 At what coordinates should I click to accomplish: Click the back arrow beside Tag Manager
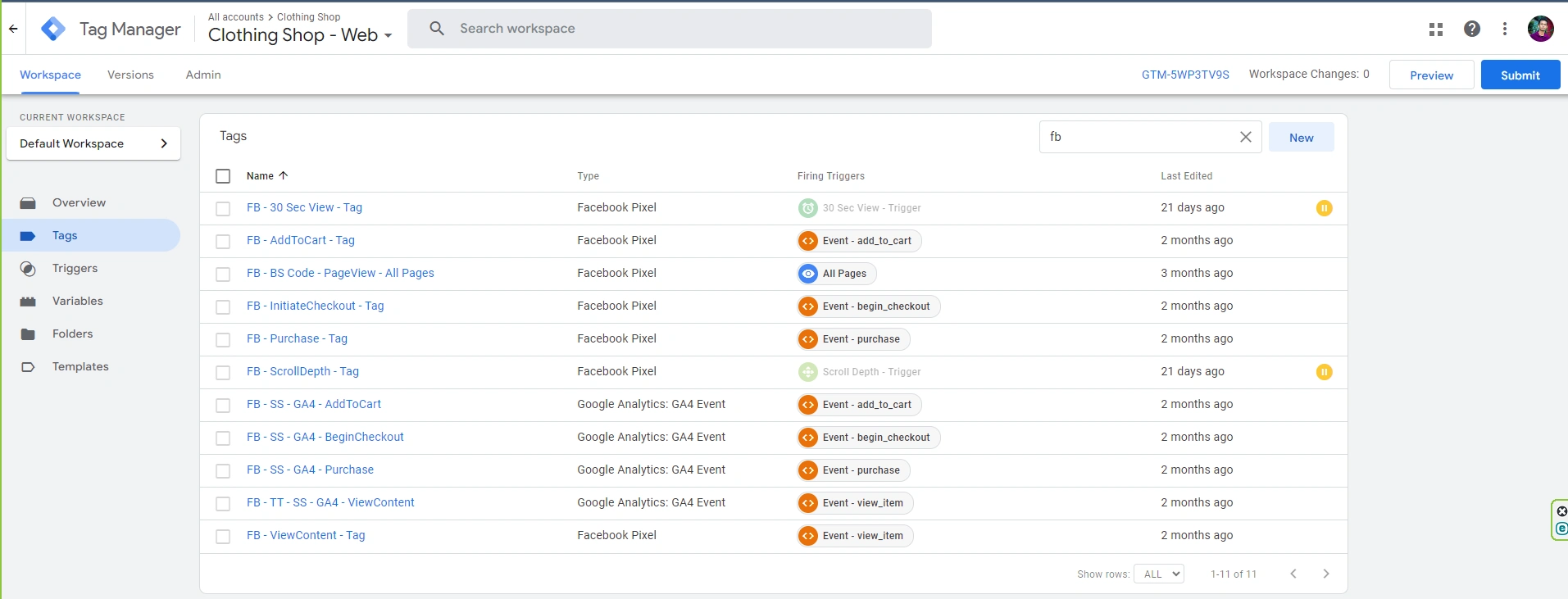pos(13,29)
